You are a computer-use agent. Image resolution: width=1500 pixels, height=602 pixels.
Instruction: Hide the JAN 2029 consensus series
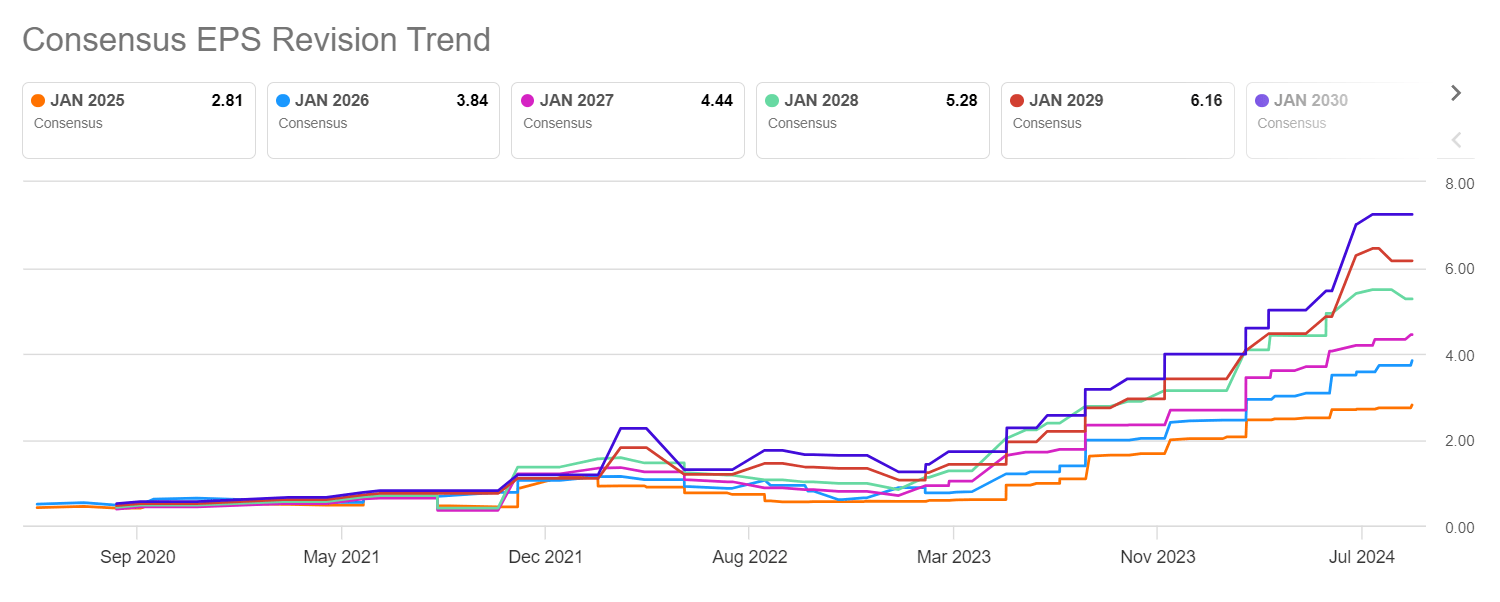(x=1117, y=120)
